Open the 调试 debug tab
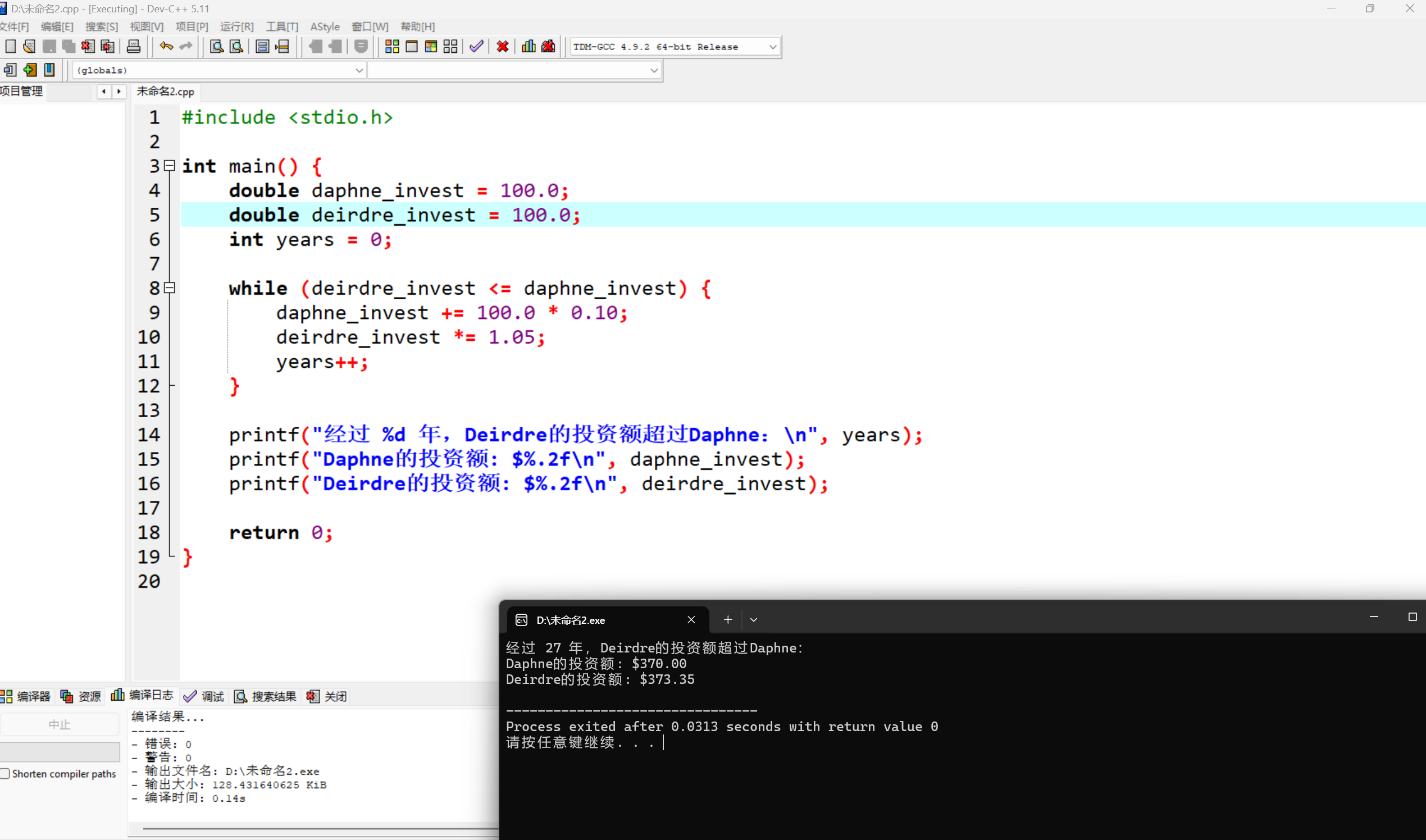Image resolution: width=1426 pixels, height=840 pixels. coord(204,696)
